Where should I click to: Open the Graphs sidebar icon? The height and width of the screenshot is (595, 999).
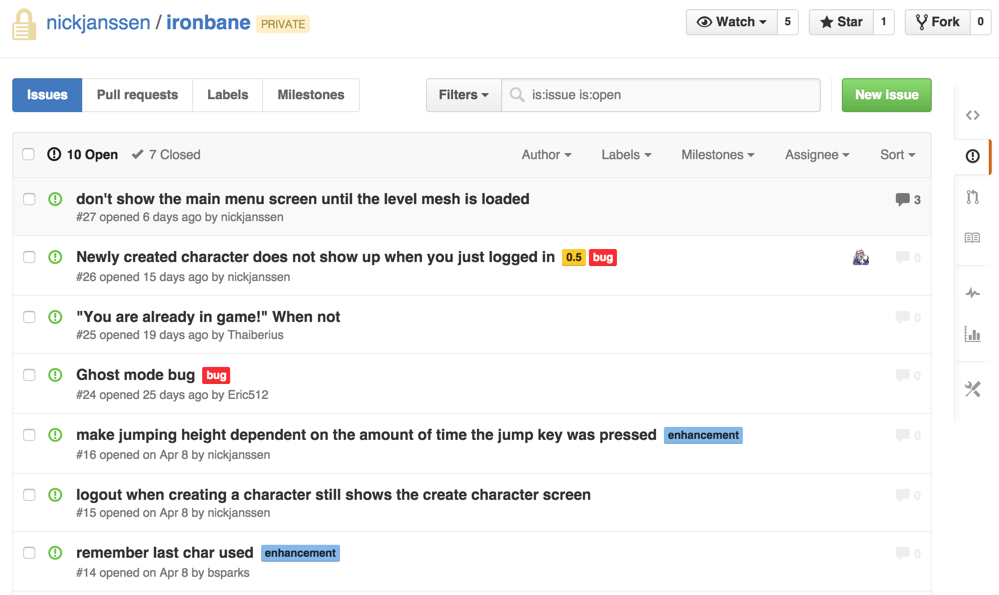coord(972,334)
